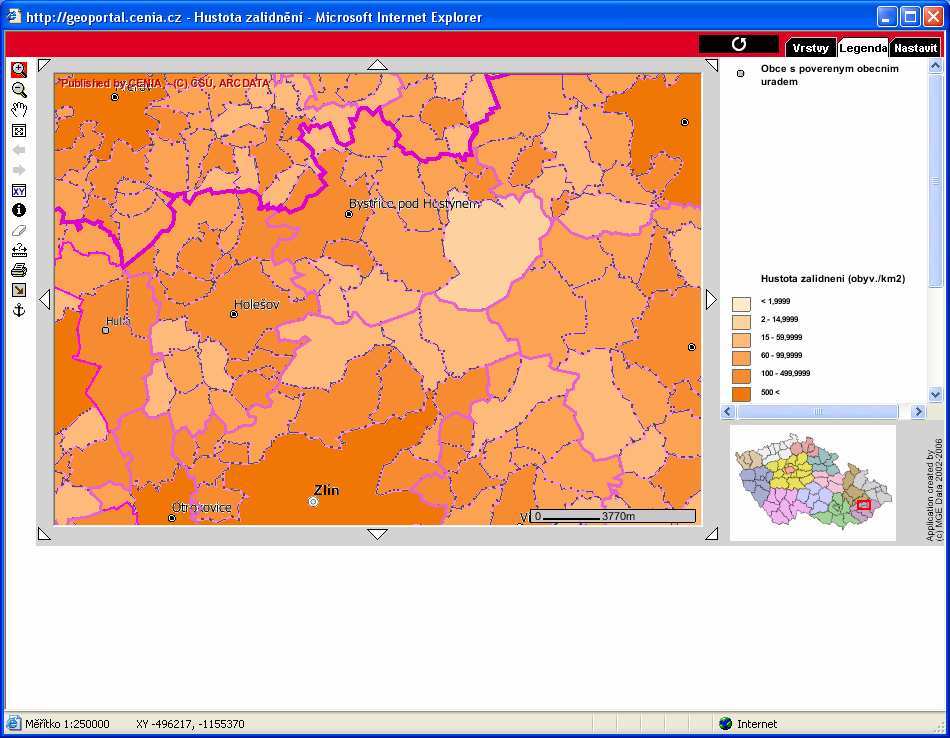Click the '500 <' legend swatch

pos(741,394)
